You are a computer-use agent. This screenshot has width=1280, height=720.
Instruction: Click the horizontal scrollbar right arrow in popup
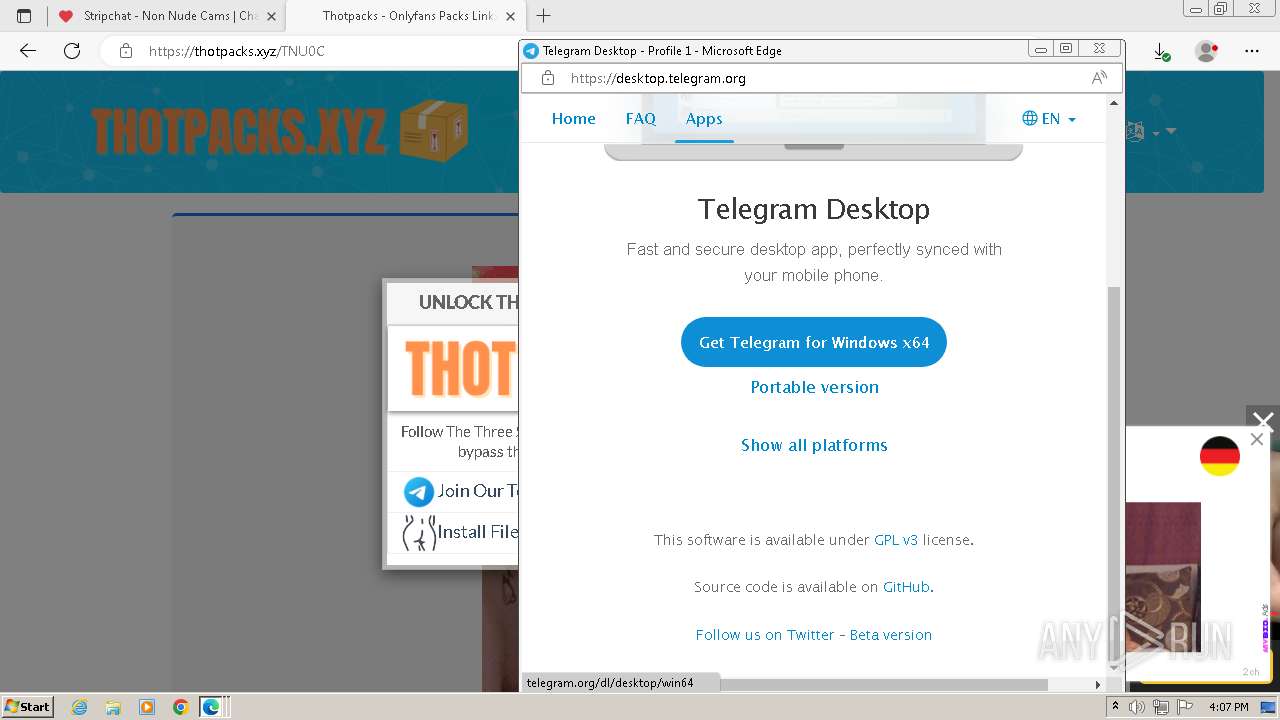tap(1098, 684)
